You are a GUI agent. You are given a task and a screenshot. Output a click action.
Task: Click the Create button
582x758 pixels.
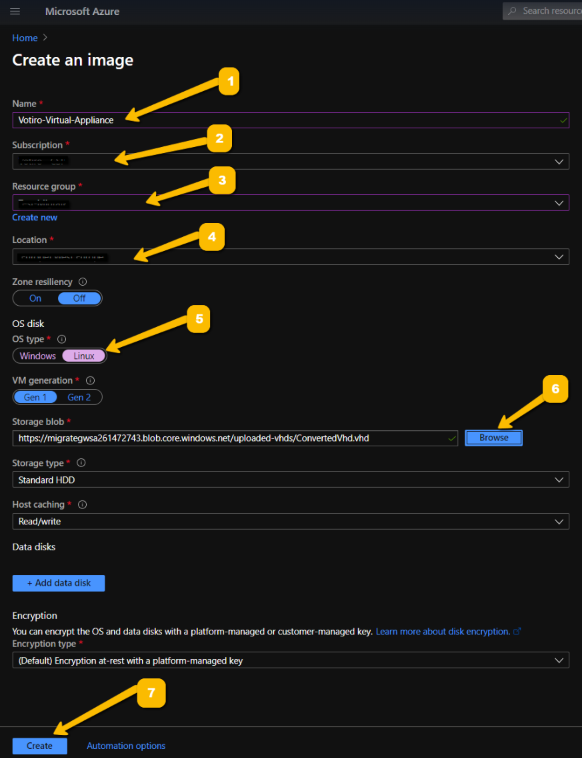point(39,745)
